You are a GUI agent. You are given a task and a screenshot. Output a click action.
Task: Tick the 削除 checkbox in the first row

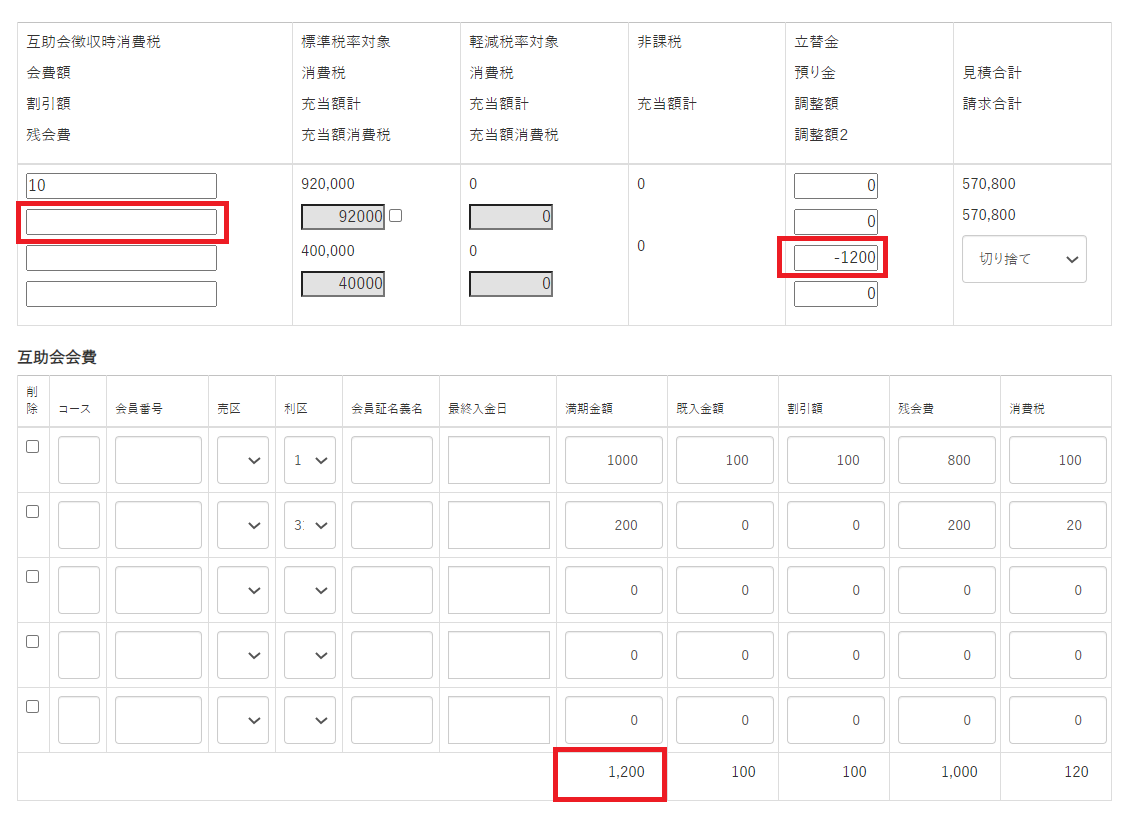click(32, 447)
